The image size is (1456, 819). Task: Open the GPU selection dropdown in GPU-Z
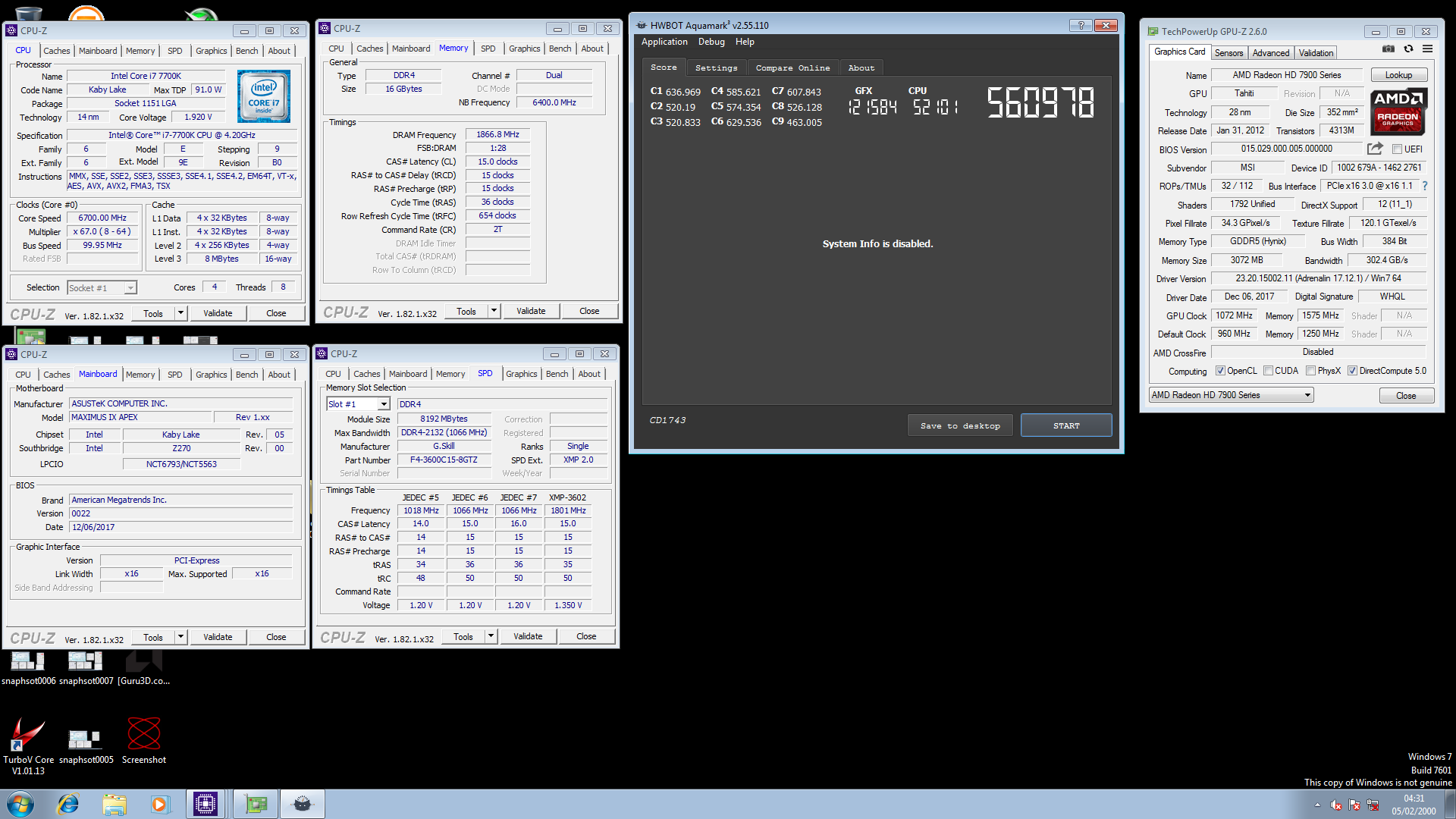pos(1231,395)
